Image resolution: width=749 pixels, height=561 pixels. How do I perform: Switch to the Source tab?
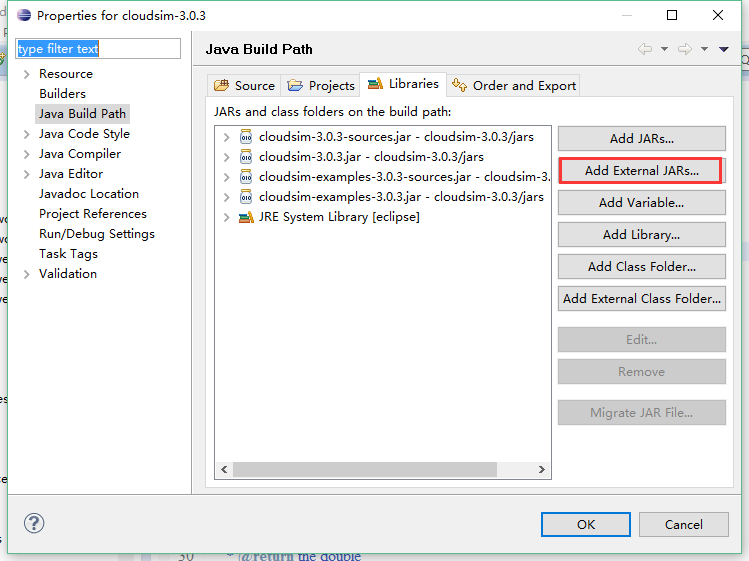click(244, 85)
